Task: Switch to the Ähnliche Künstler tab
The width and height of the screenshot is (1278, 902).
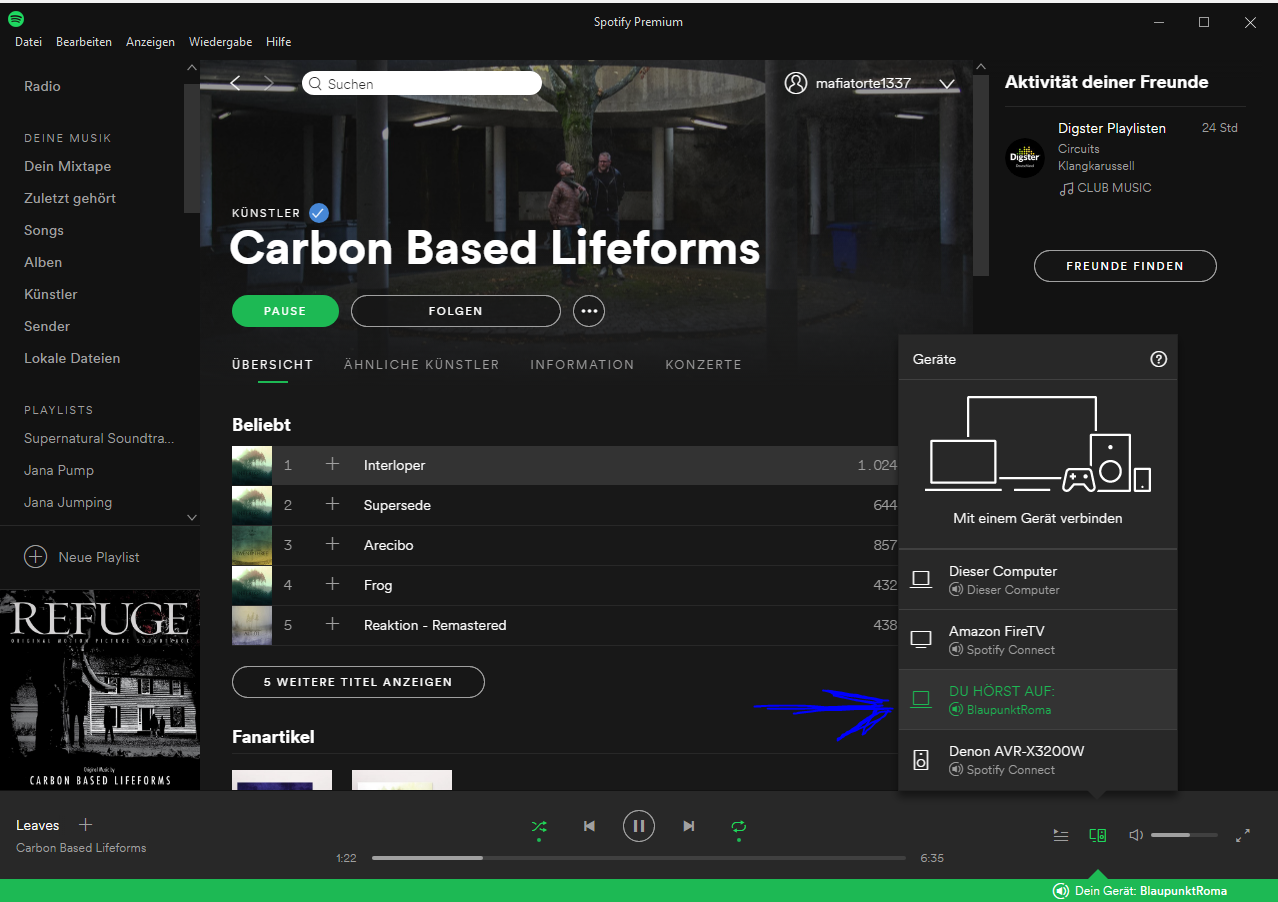Action: tap(421, 364)
